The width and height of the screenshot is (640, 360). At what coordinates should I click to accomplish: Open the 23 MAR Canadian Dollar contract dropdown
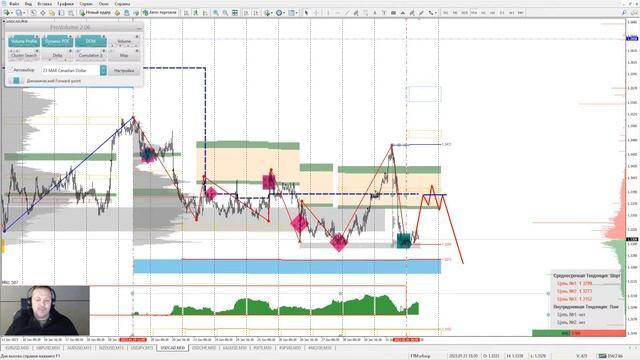click(74, 70)
